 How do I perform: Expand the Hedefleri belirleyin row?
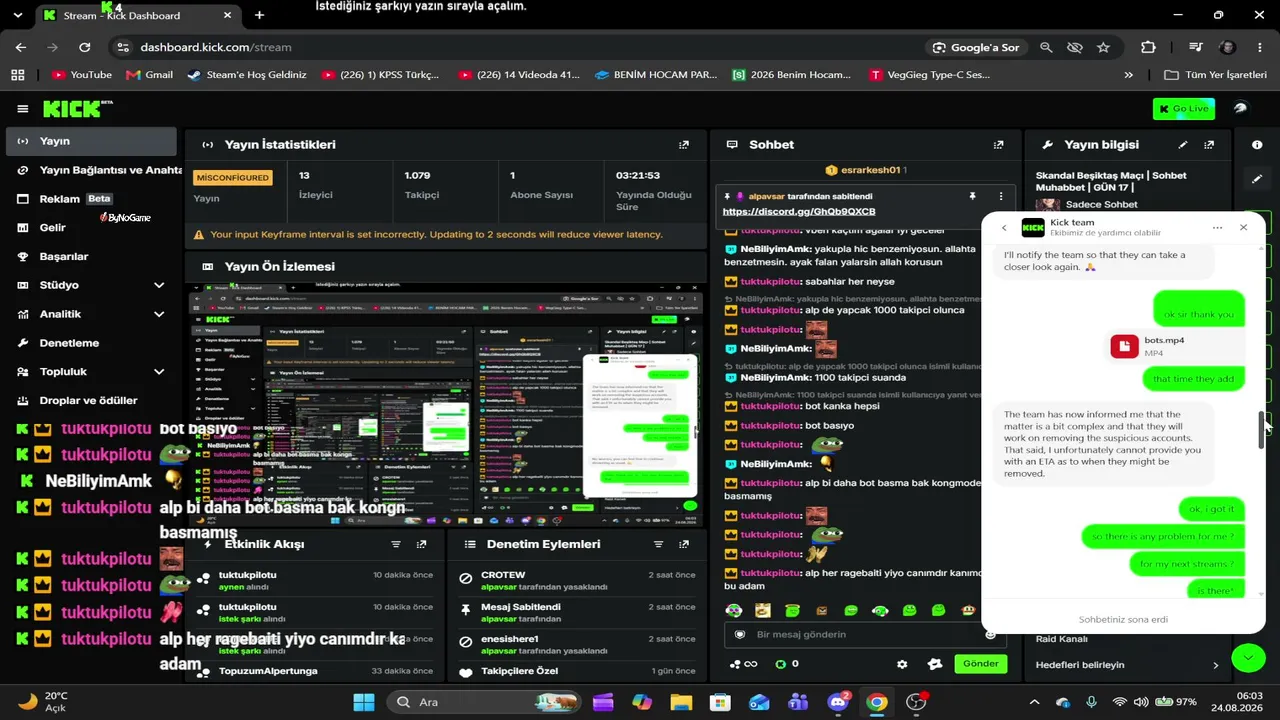(x=1128, y=665)
